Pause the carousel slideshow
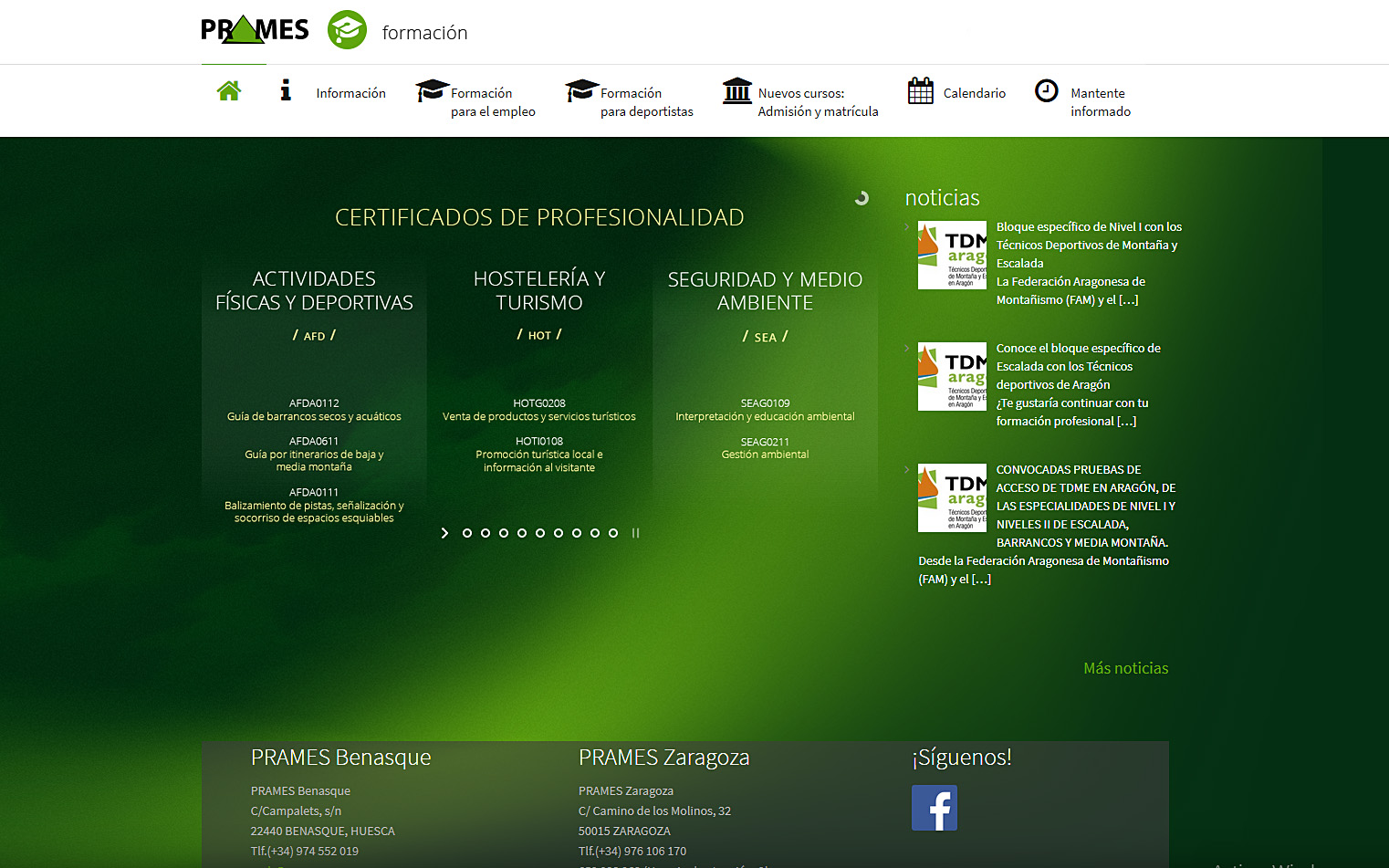The height and width of the screenshot is (868, 1389). click(x=635, y=533)
